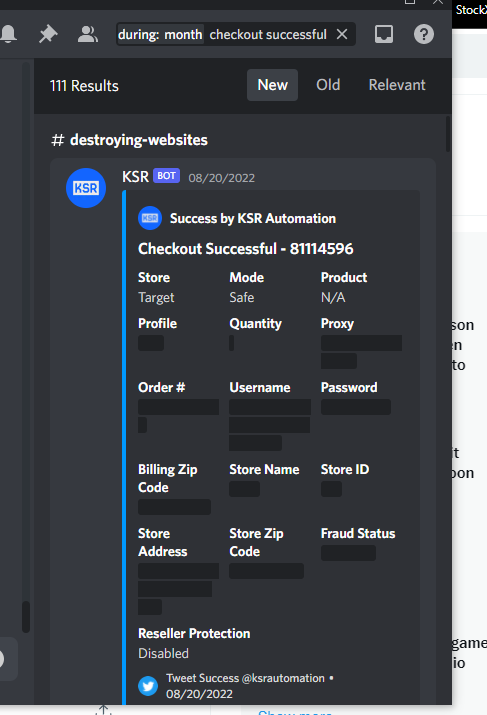This screenshot has height=715, width=487.
Task: Click the 'Username' field label
Action: tap(260, 388)
